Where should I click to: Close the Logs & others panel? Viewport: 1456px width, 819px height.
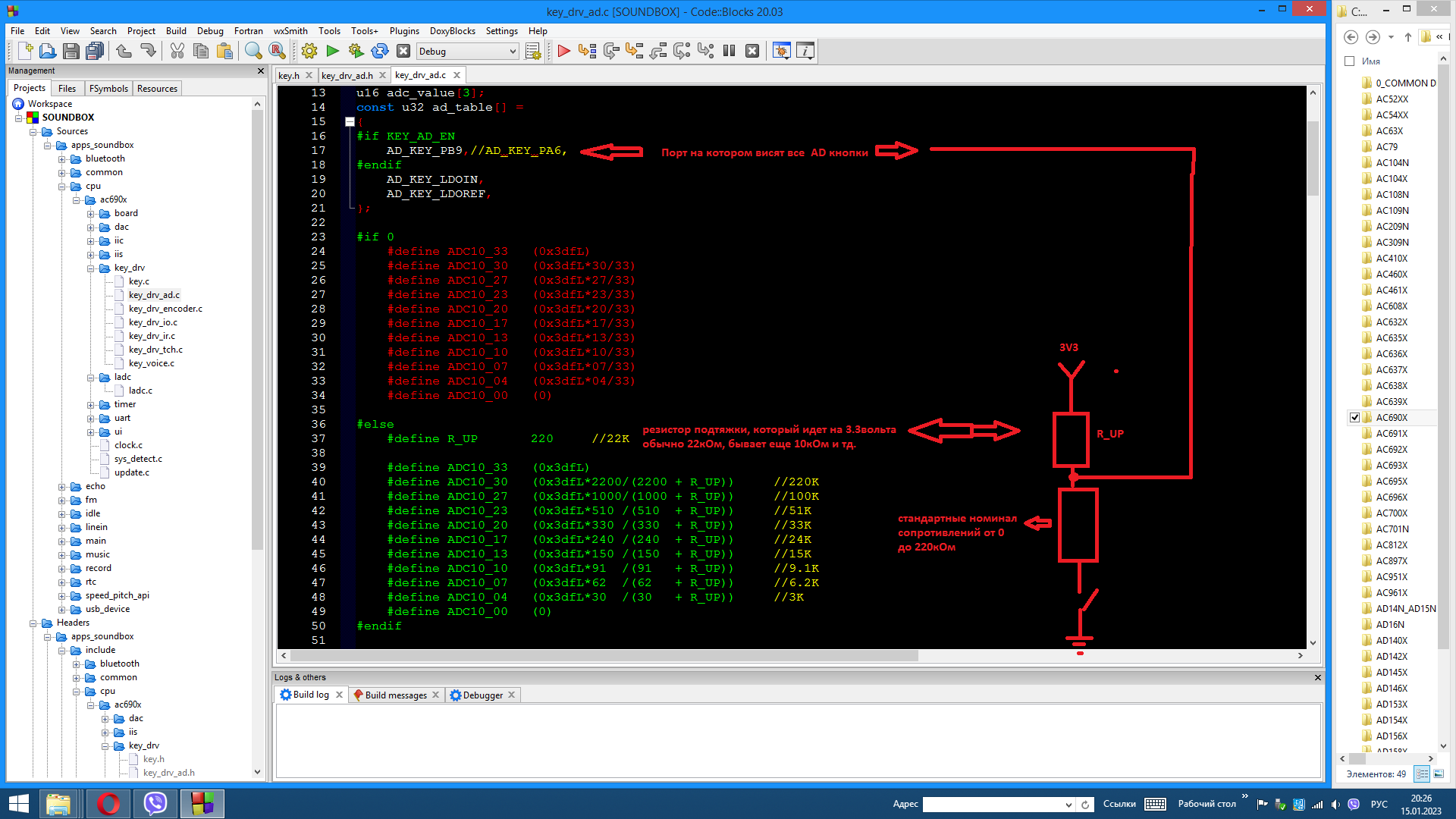(x=1317, y=677)
